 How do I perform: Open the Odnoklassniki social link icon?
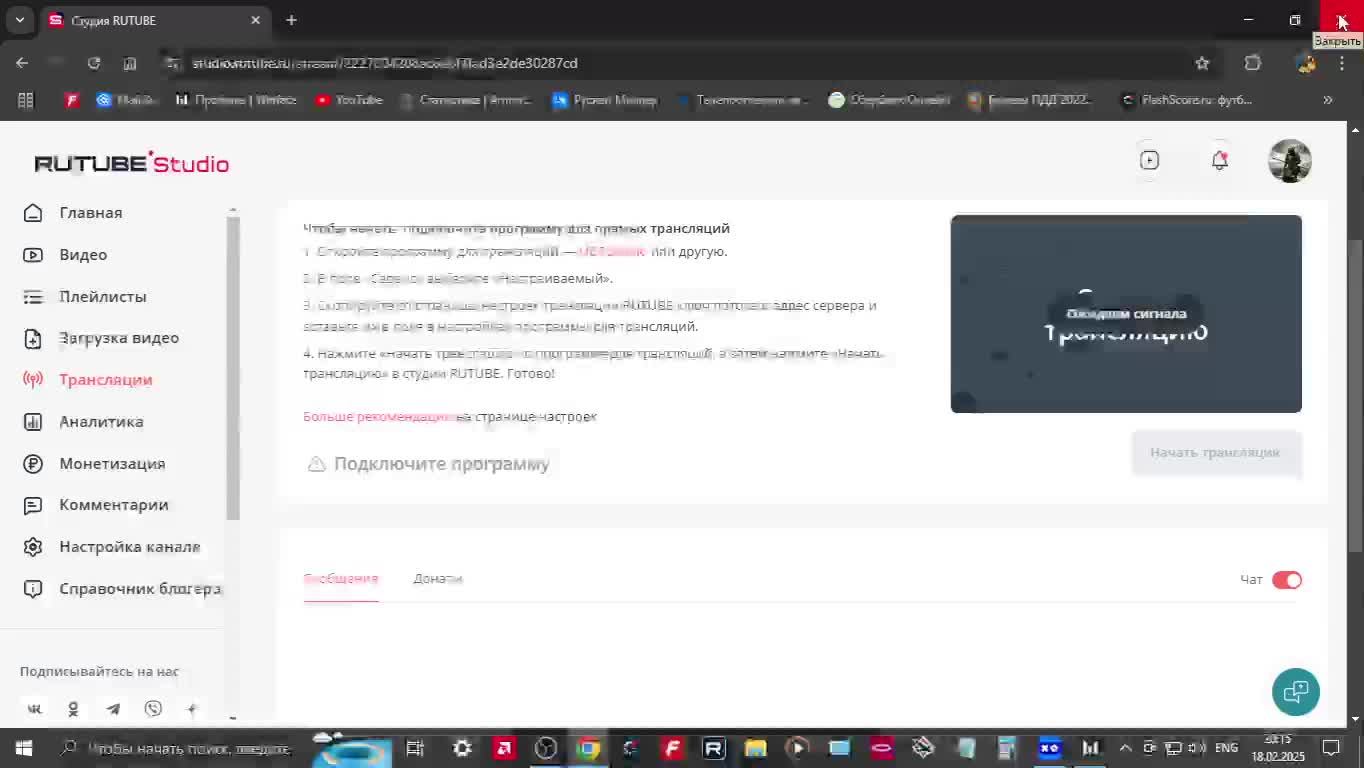click(x=73, y=709)
